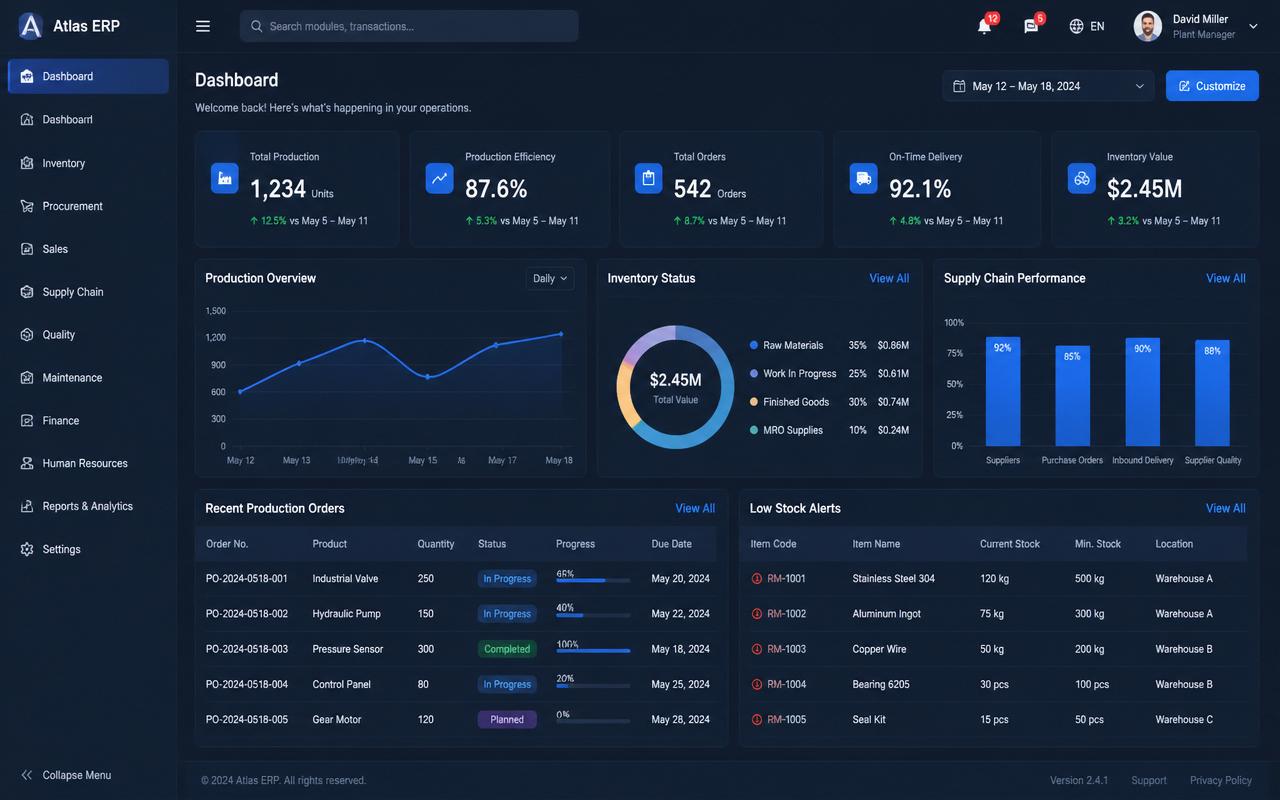
Task: Click the Production Efficiency trend icon
Action: (440, 178)
